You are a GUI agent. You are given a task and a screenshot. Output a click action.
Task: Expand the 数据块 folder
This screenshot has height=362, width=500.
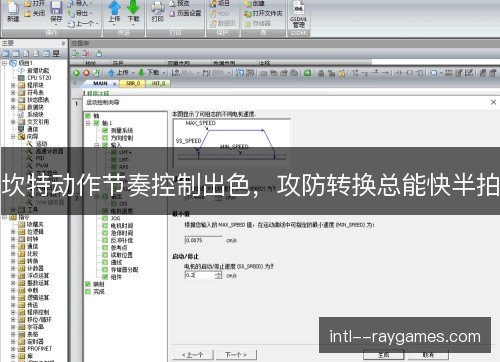tap(13, 107)
